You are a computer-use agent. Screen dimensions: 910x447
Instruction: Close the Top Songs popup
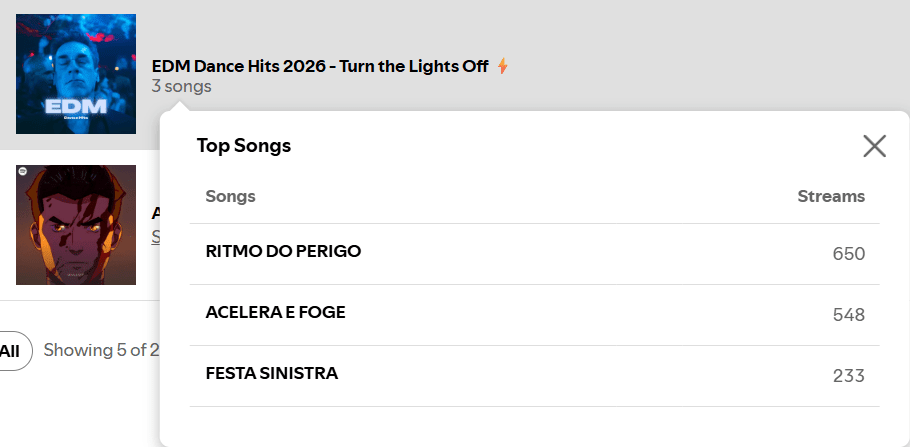[874, 146]
